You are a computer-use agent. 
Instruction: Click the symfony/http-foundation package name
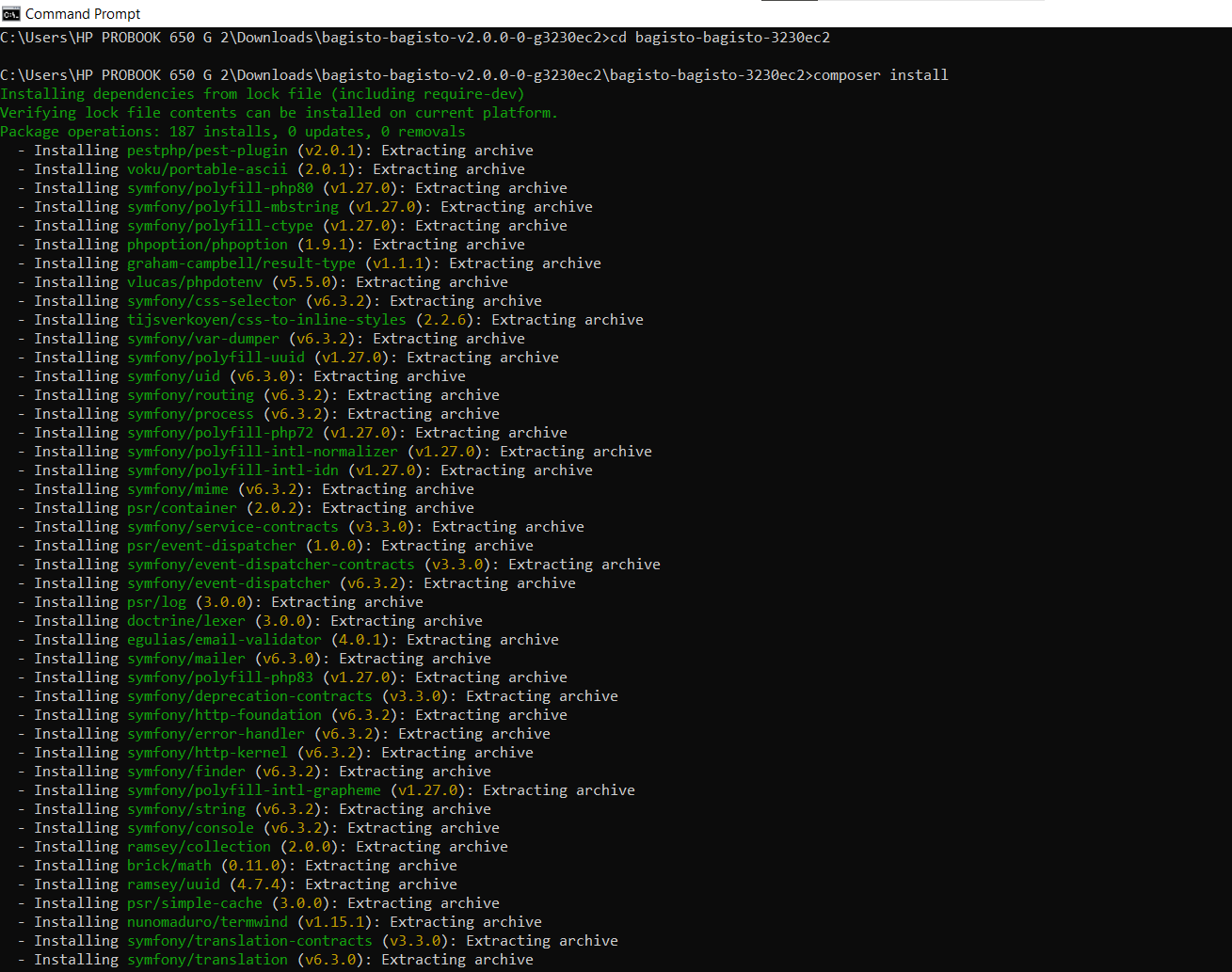coord(224,715)
